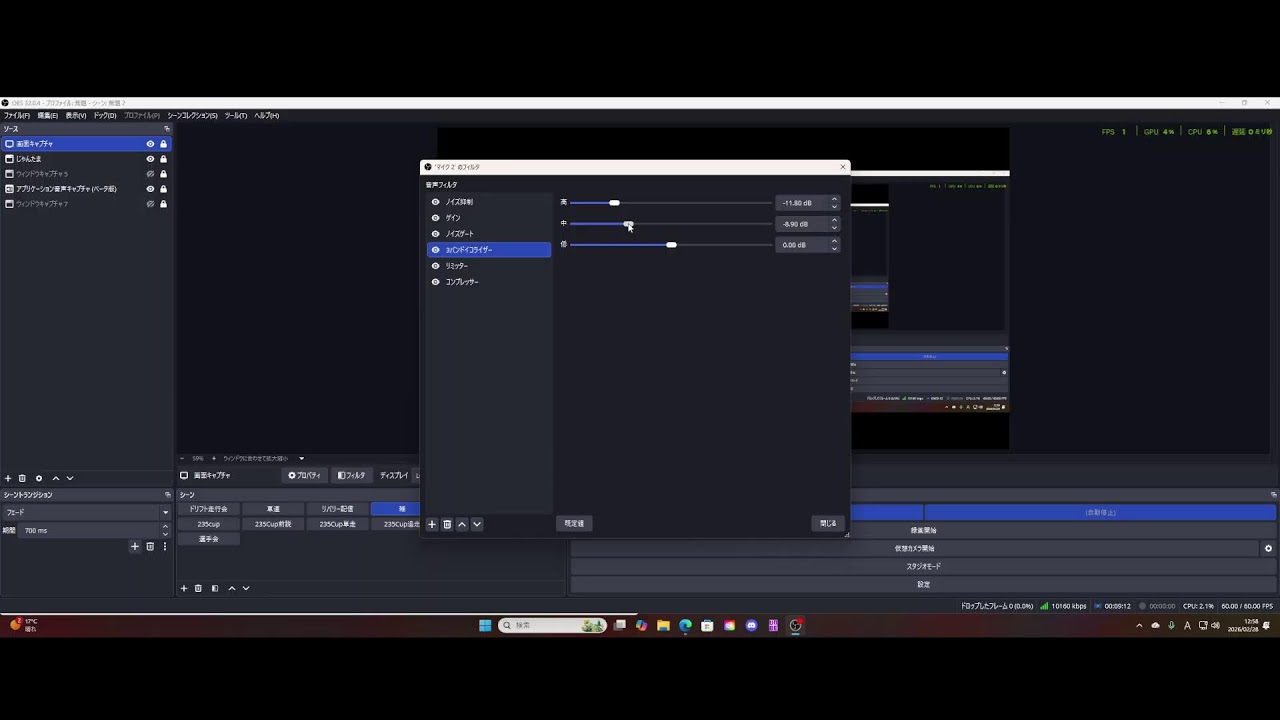Image resolution: width=1280 pixels, height=720 pixels.
Task: Open プロパティ for the selected source
Action: click(x=305, y=476)
